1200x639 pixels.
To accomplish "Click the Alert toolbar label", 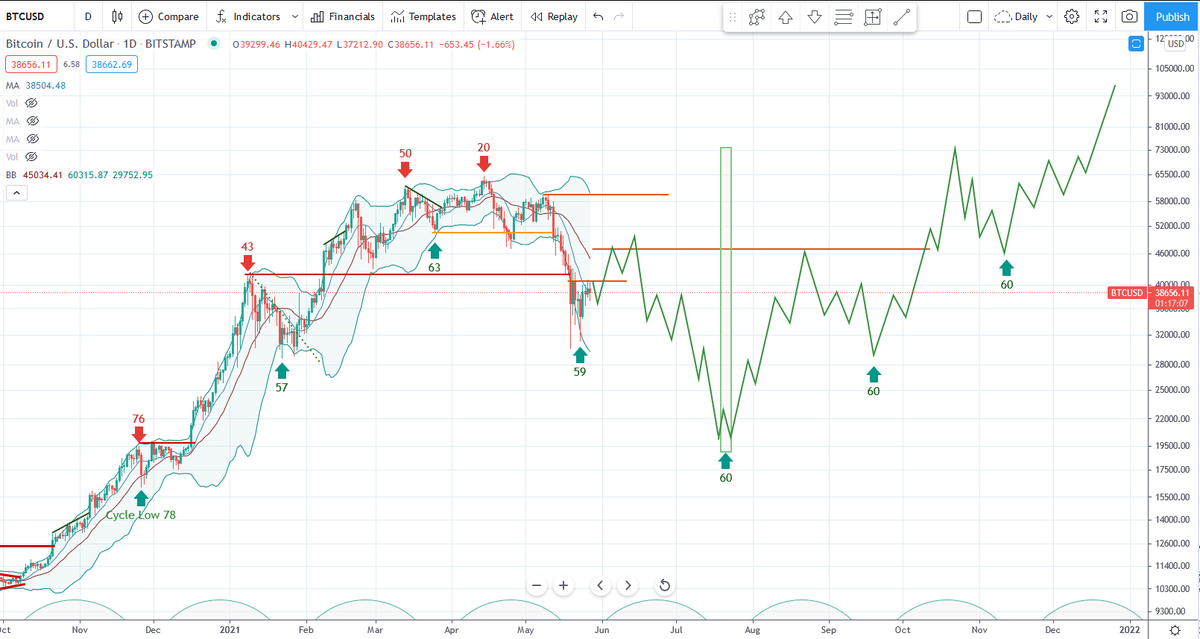I will tap(502, 17).
